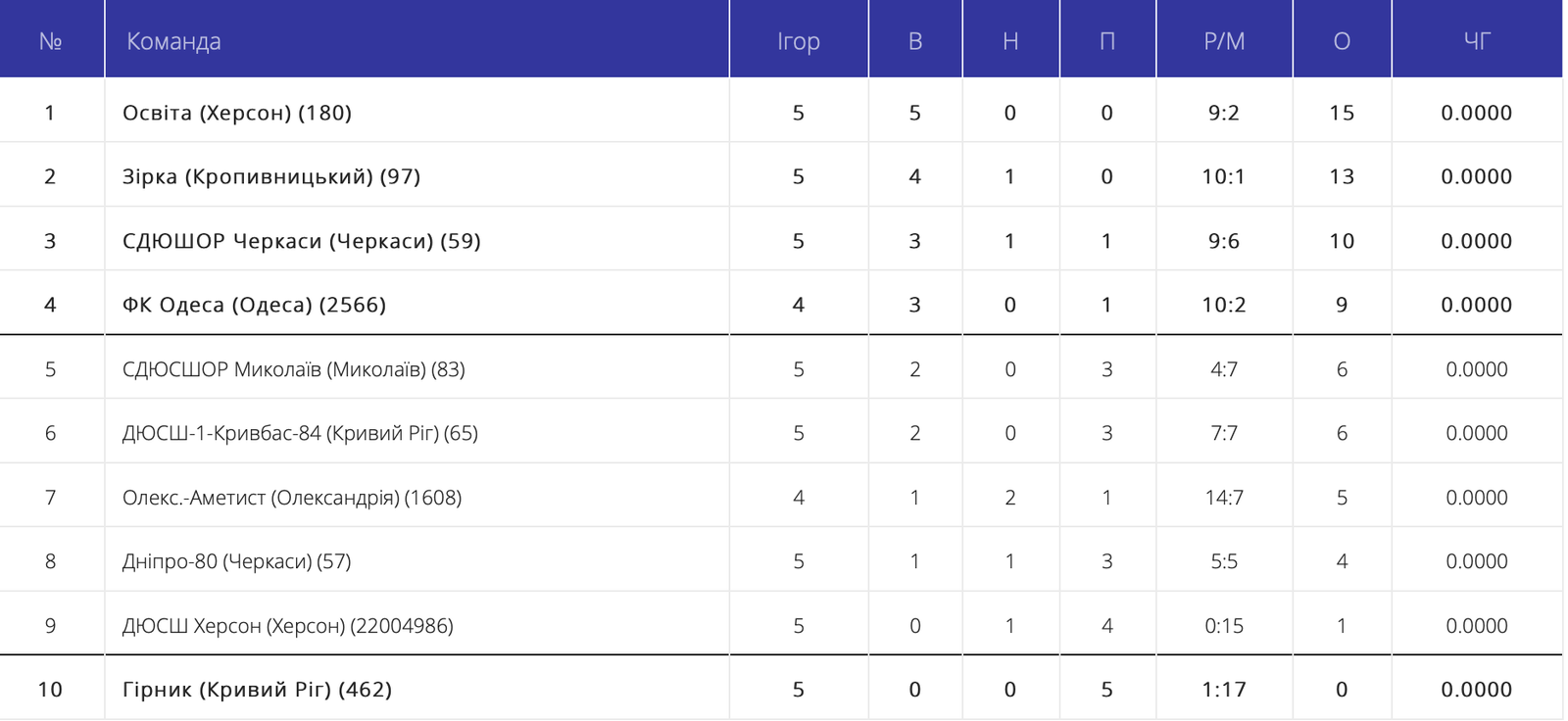Open Гірник (Кривий Ріг) team entry
Image resolution: width=1568 pixels, height=721 pixels.
point(257,690)
